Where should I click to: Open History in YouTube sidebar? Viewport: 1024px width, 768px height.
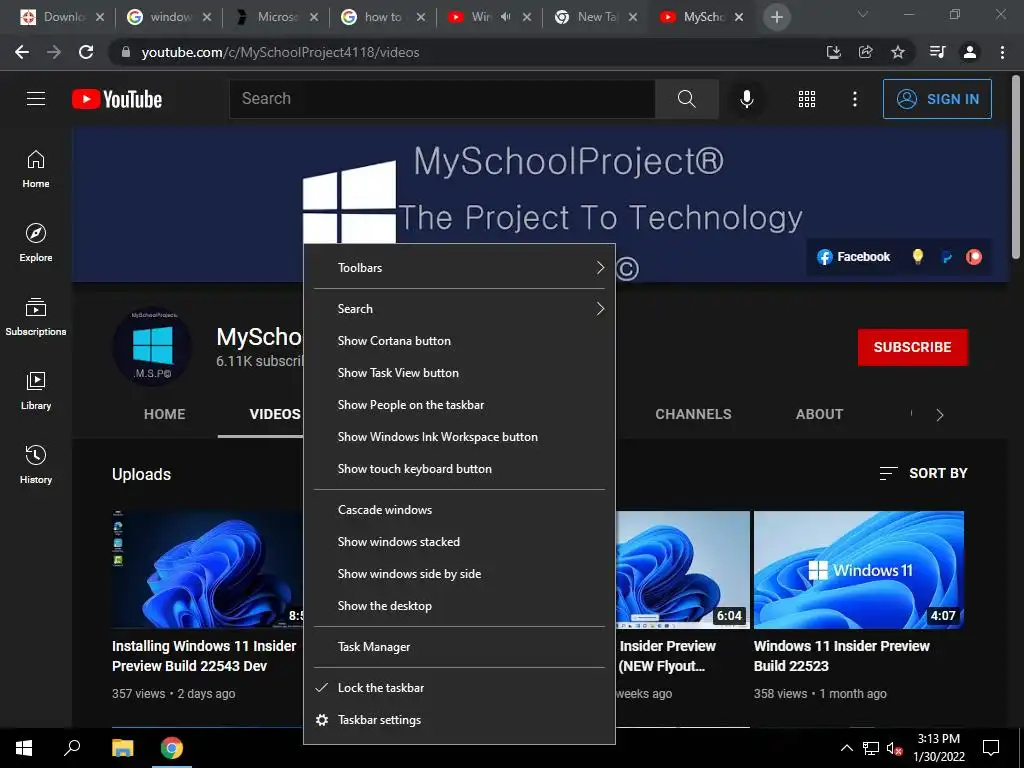(36, 464)
